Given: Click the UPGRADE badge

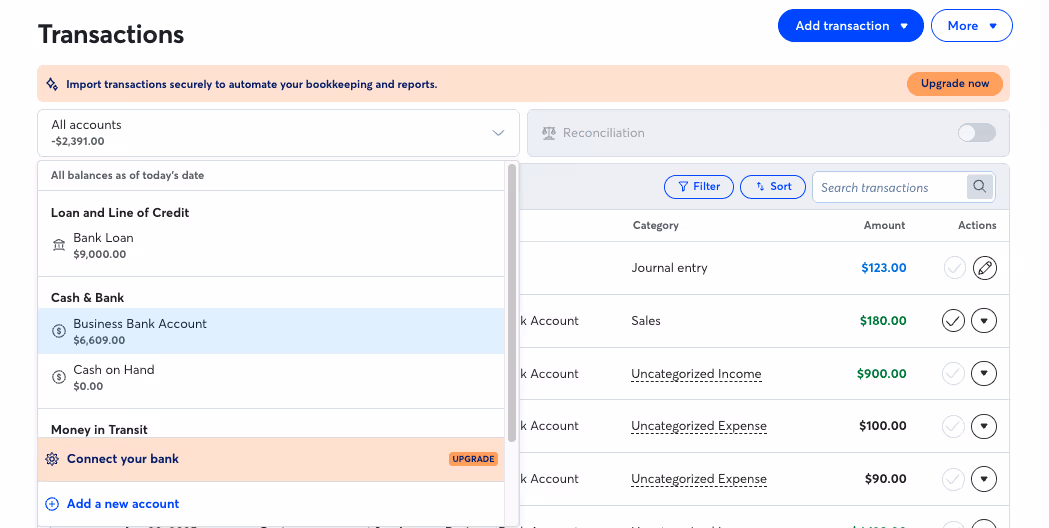Looking at the screenshot, I should (x=473, y=459).
